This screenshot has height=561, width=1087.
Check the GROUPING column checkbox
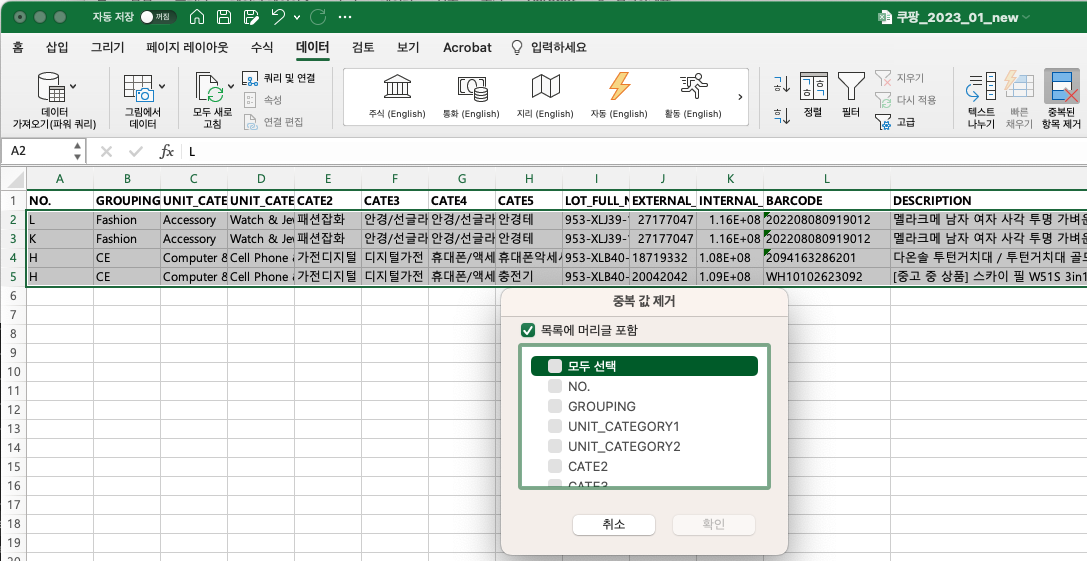[x=555, y=407]
